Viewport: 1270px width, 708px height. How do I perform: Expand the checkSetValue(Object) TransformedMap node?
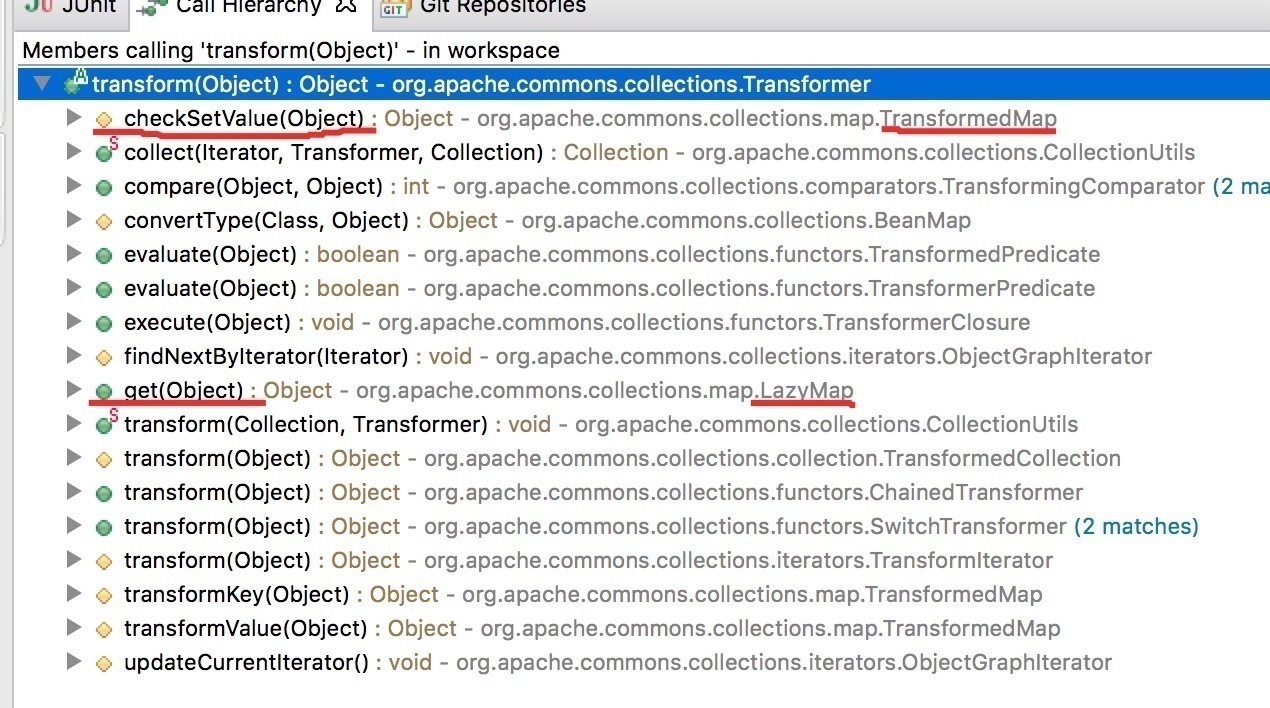[72, 118]
